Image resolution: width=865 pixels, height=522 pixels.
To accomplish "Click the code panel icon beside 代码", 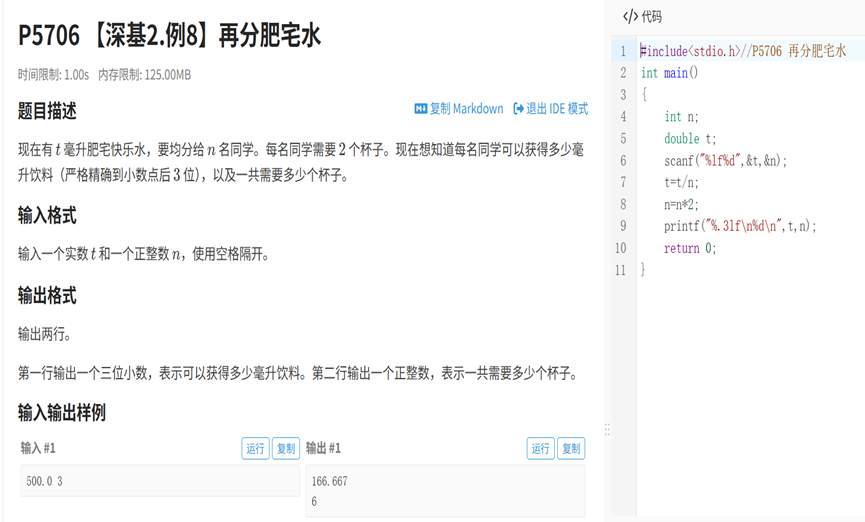I will (630, 17).
